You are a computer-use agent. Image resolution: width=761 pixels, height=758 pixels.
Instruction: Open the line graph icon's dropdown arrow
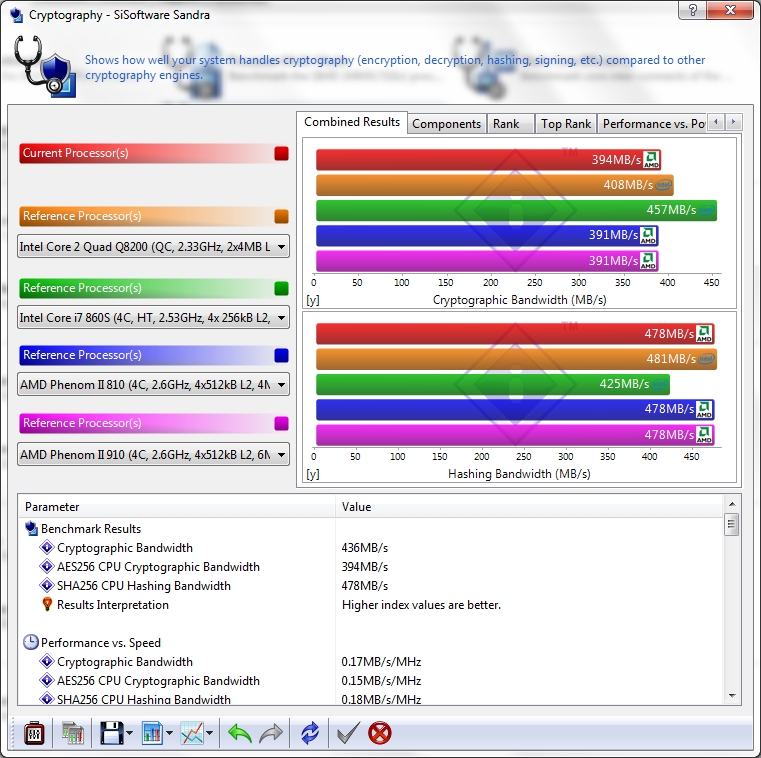pos(210,733)
